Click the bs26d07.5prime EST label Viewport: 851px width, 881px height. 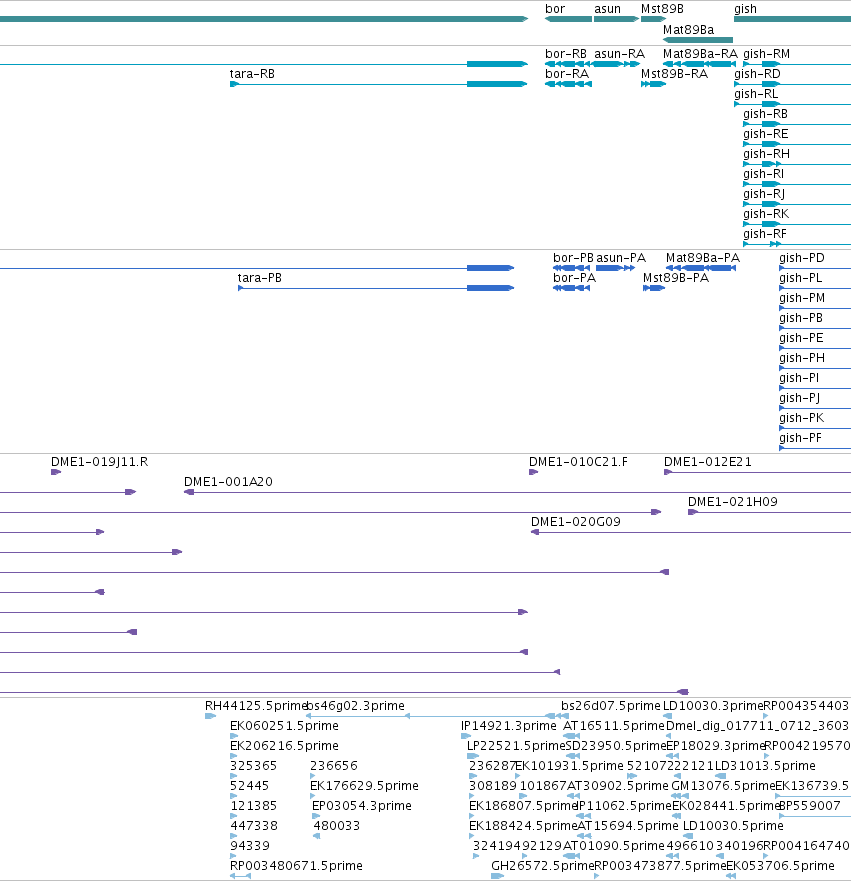point(611,706)
